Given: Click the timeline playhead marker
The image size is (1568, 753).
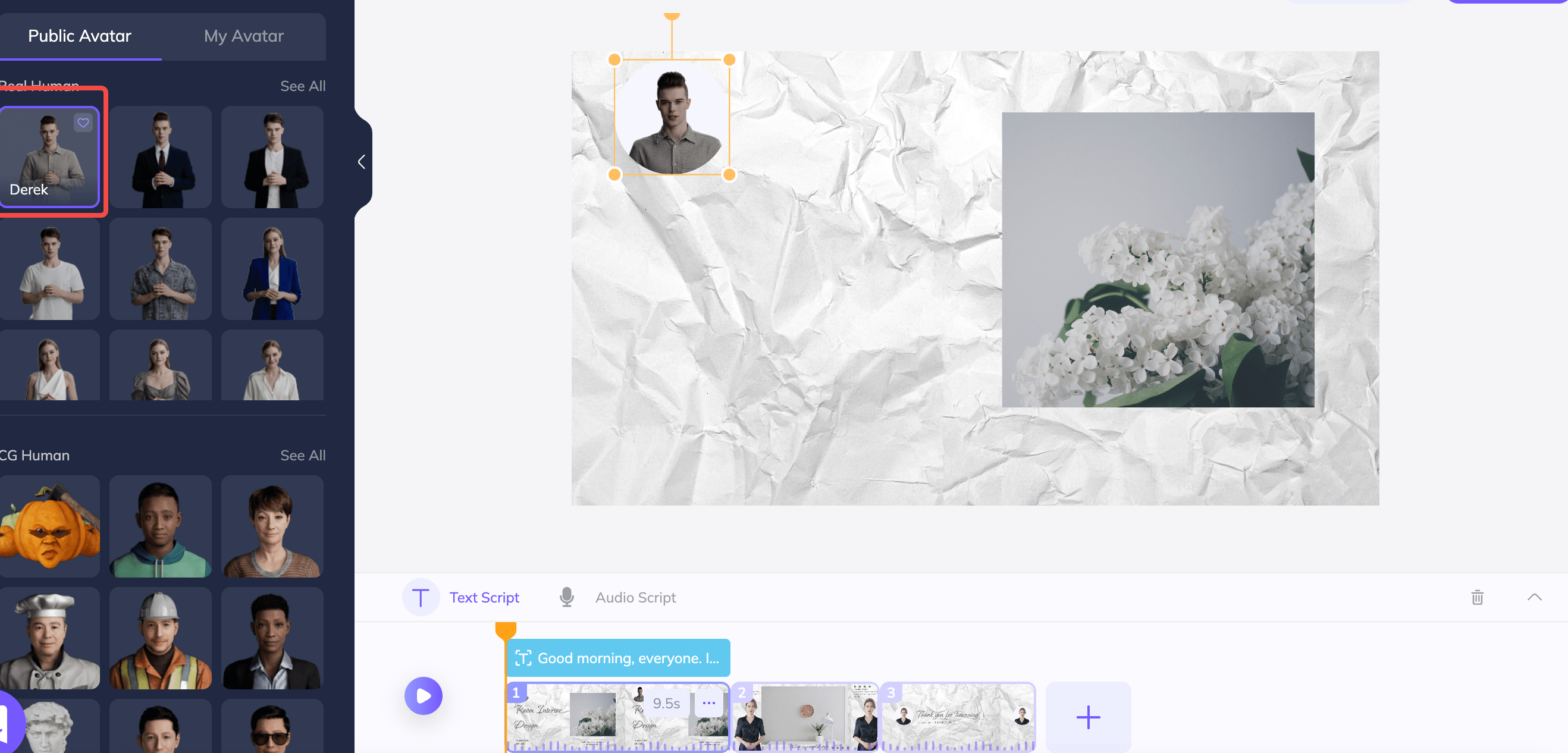Looking at the screenshot, I should coord(506,630).
